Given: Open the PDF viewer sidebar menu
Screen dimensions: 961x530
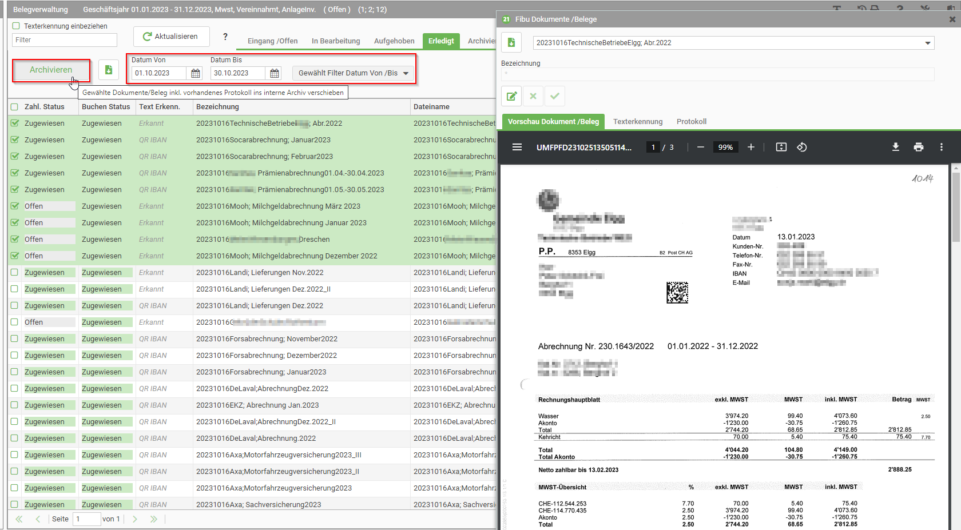Looking at the screenshot, I should pyautogui.click(x=517, y=147).
